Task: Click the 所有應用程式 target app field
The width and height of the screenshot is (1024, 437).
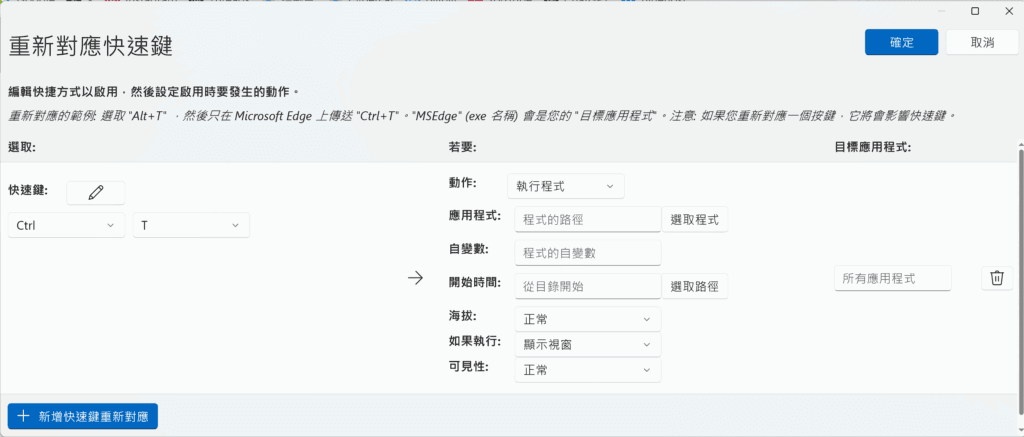Action: click(x=893, y=278)
